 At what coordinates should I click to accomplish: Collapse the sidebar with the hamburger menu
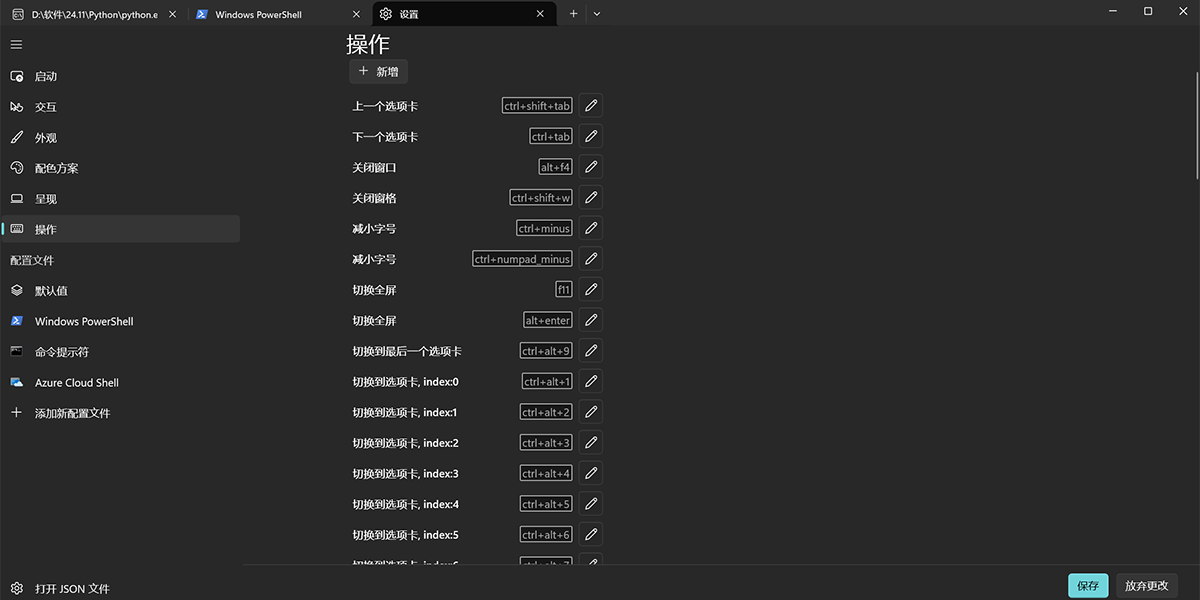[16, 44]
